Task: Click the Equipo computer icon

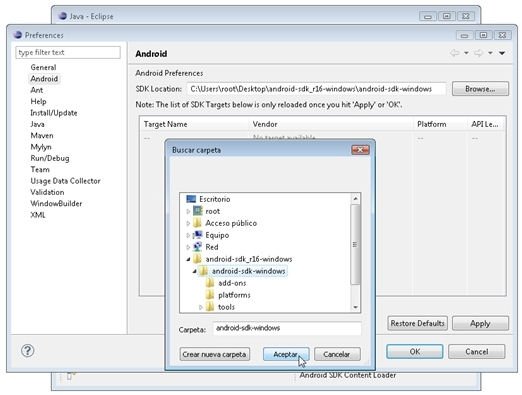Action: click(x=198, y=235)
